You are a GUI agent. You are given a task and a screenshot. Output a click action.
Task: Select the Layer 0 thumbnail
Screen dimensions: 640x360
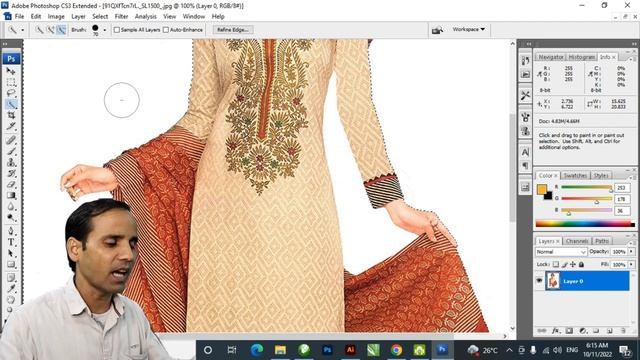tap(553, 281)
